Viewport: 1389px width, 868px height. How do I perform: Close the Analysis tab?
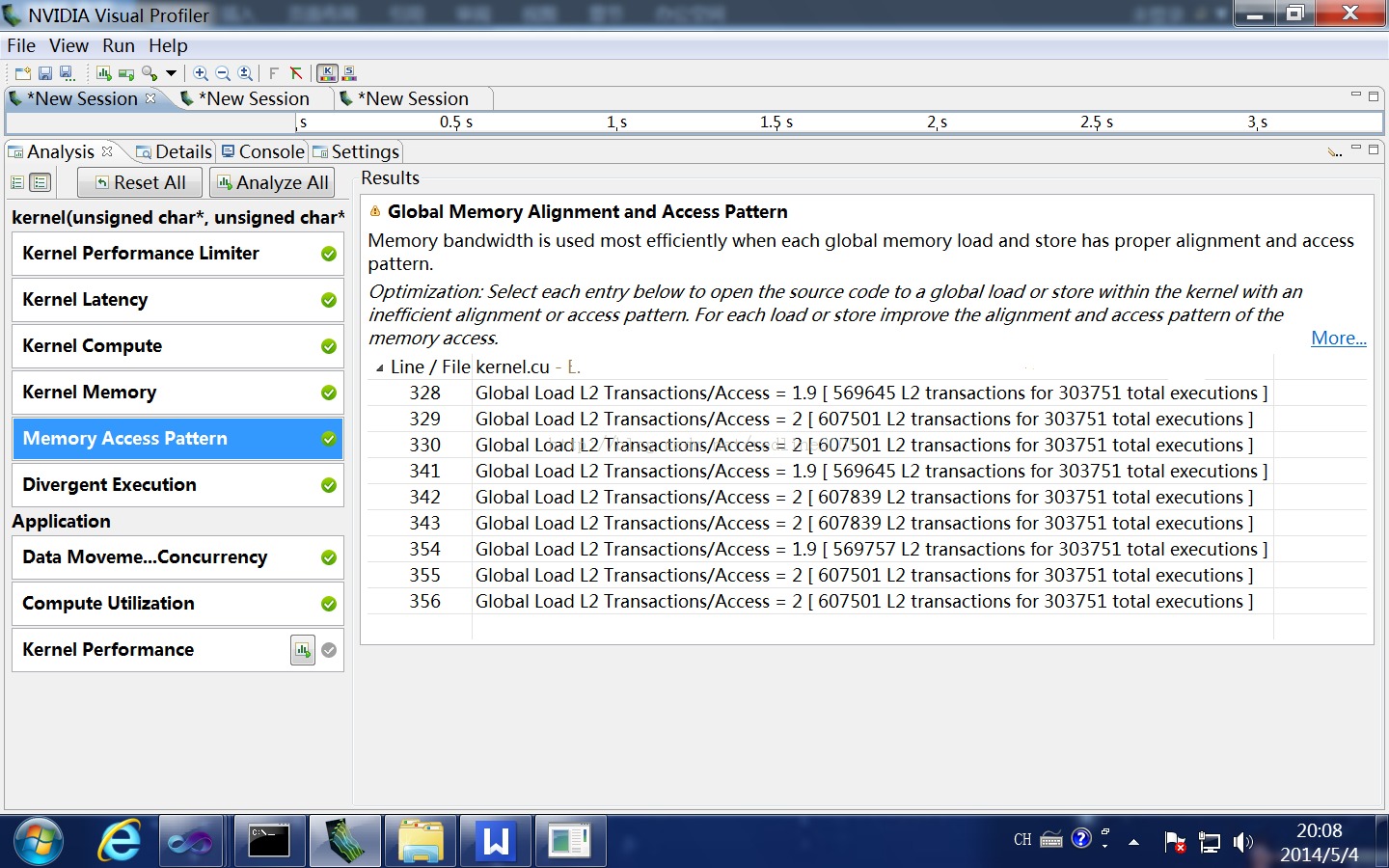point(107,151)
